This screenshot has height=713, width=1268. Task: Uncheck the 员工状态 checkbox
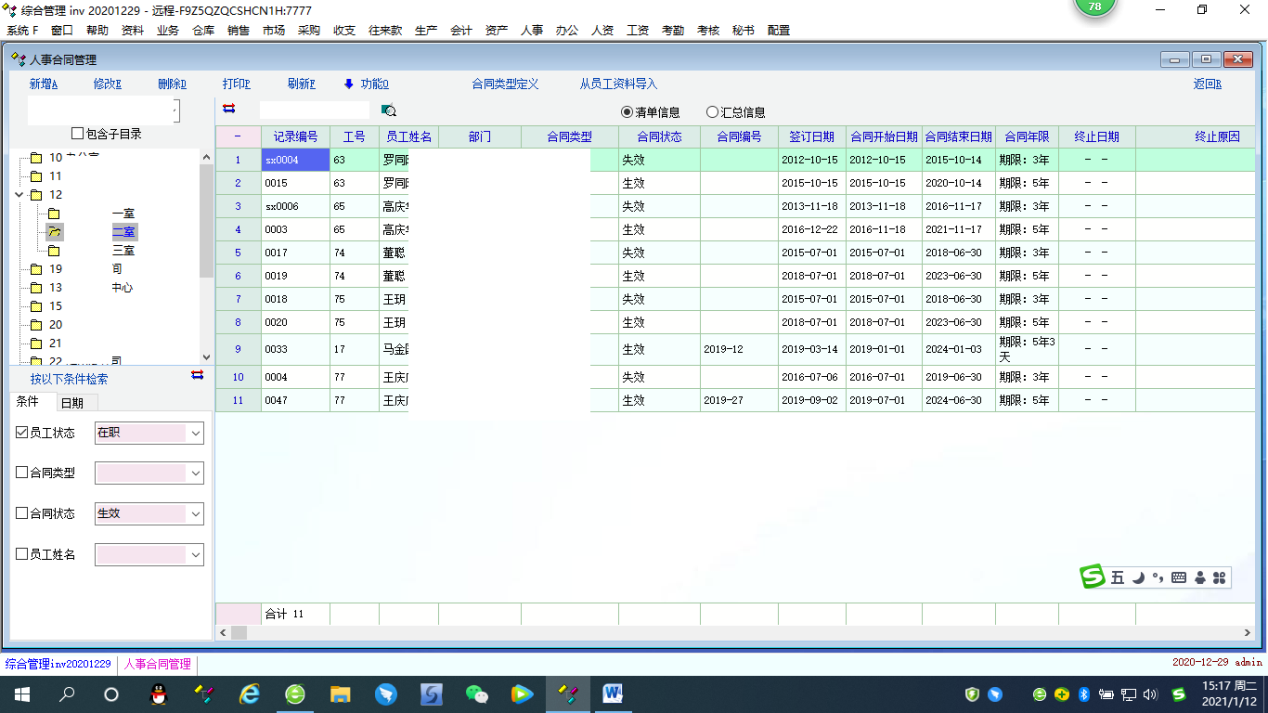coord(22,433)
